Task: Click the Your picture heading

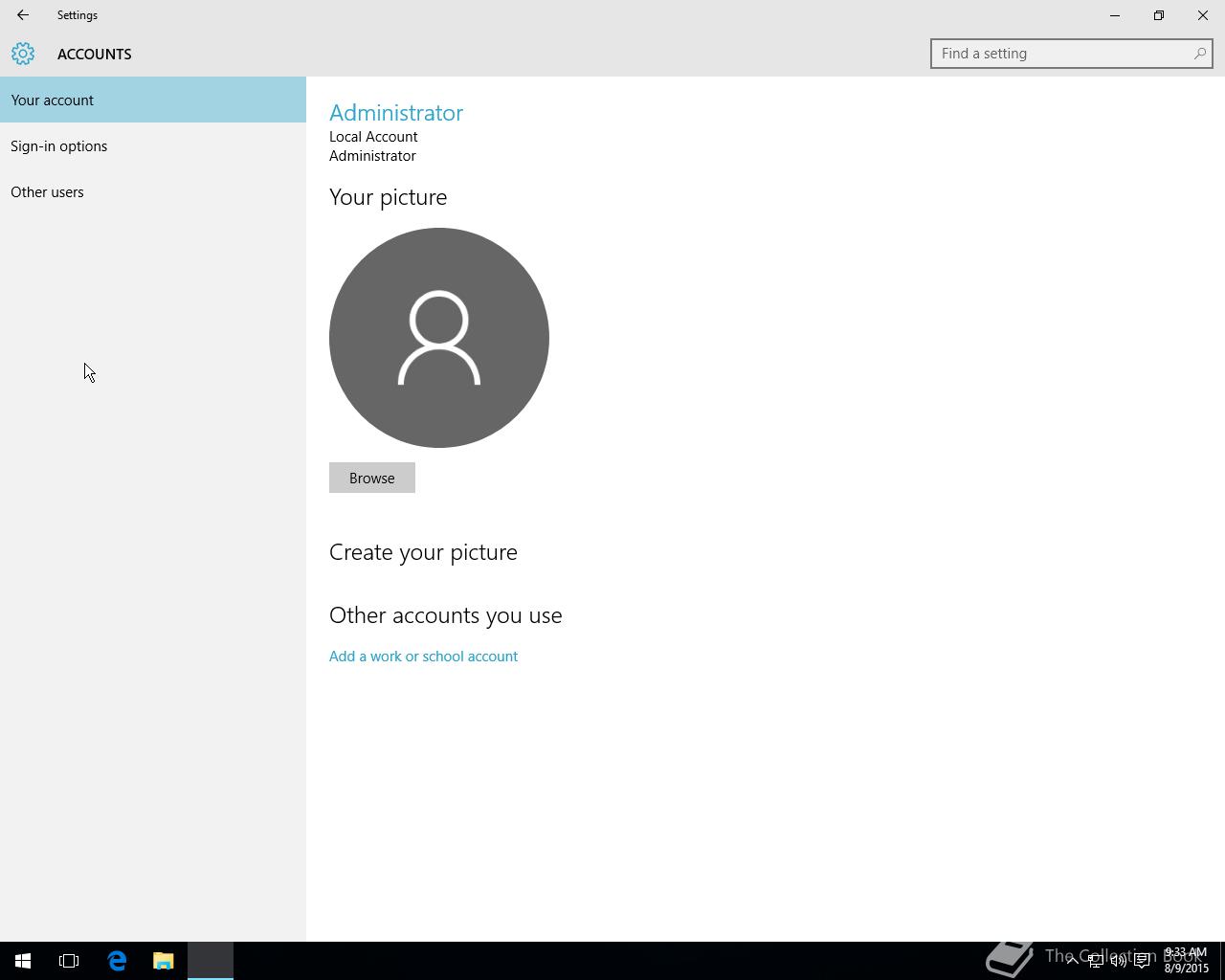Action: pos(389,197)
